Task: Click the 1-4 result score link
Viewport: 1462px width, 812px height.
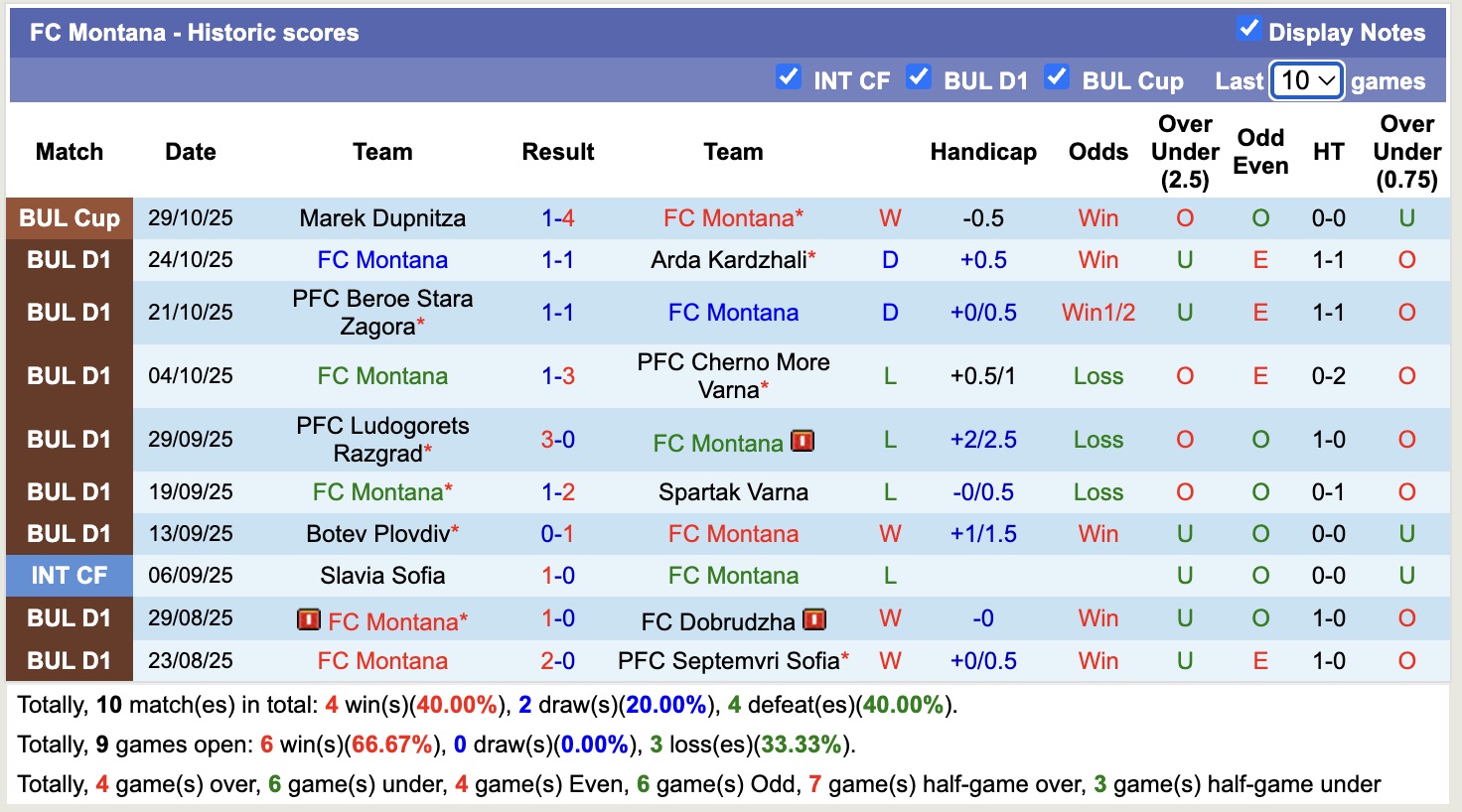Action: point(558,218)
